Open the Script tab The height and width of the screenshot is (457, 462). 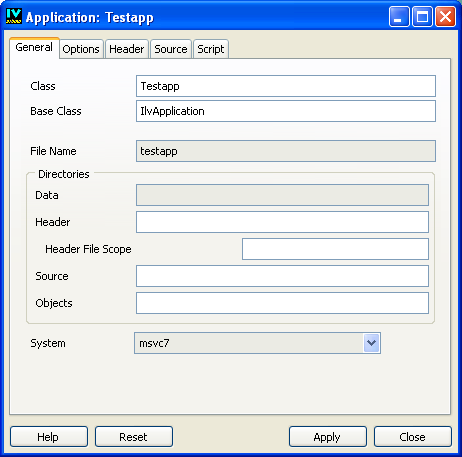(x=211, y=49)
